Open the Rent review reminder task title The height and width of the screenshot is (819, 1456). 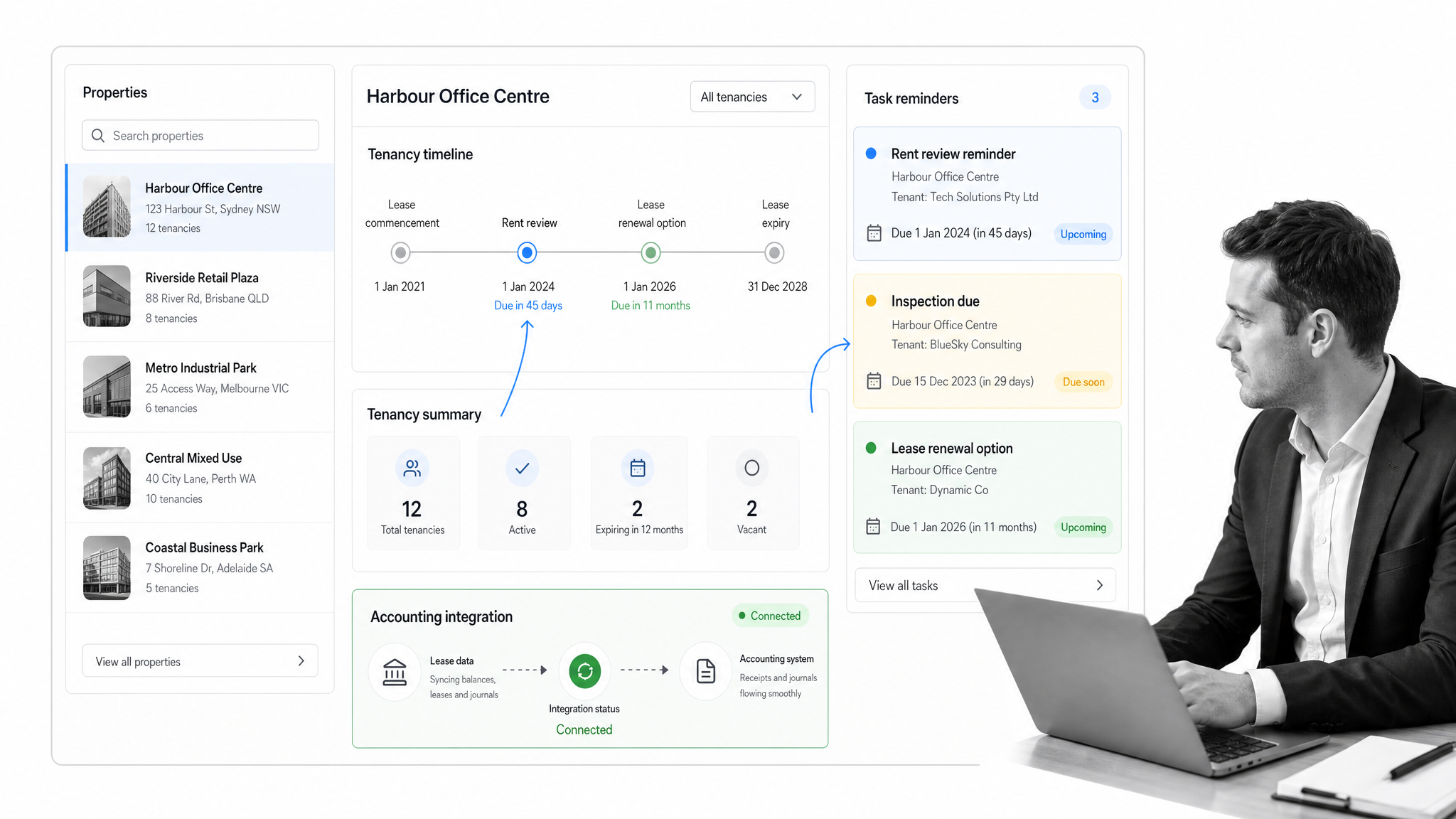[x=953, y=154]
